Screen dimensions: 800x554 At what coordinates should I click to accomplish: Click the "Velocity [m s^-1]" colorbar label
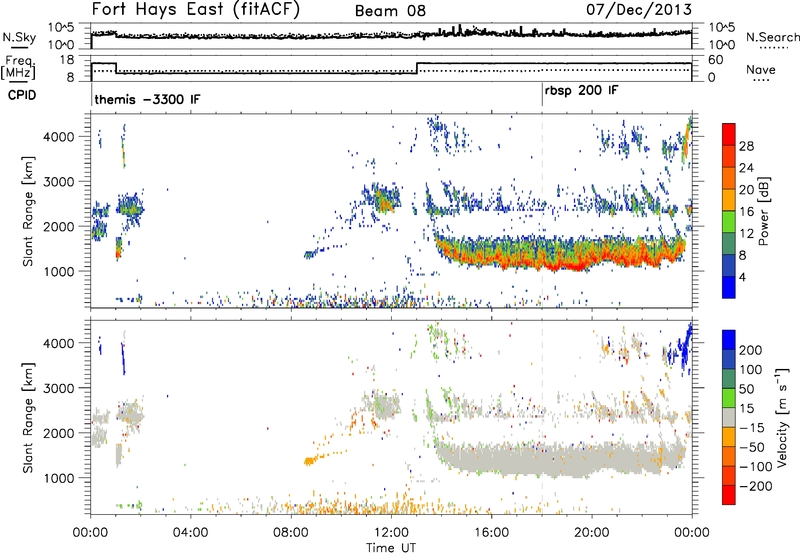point(782,417)
